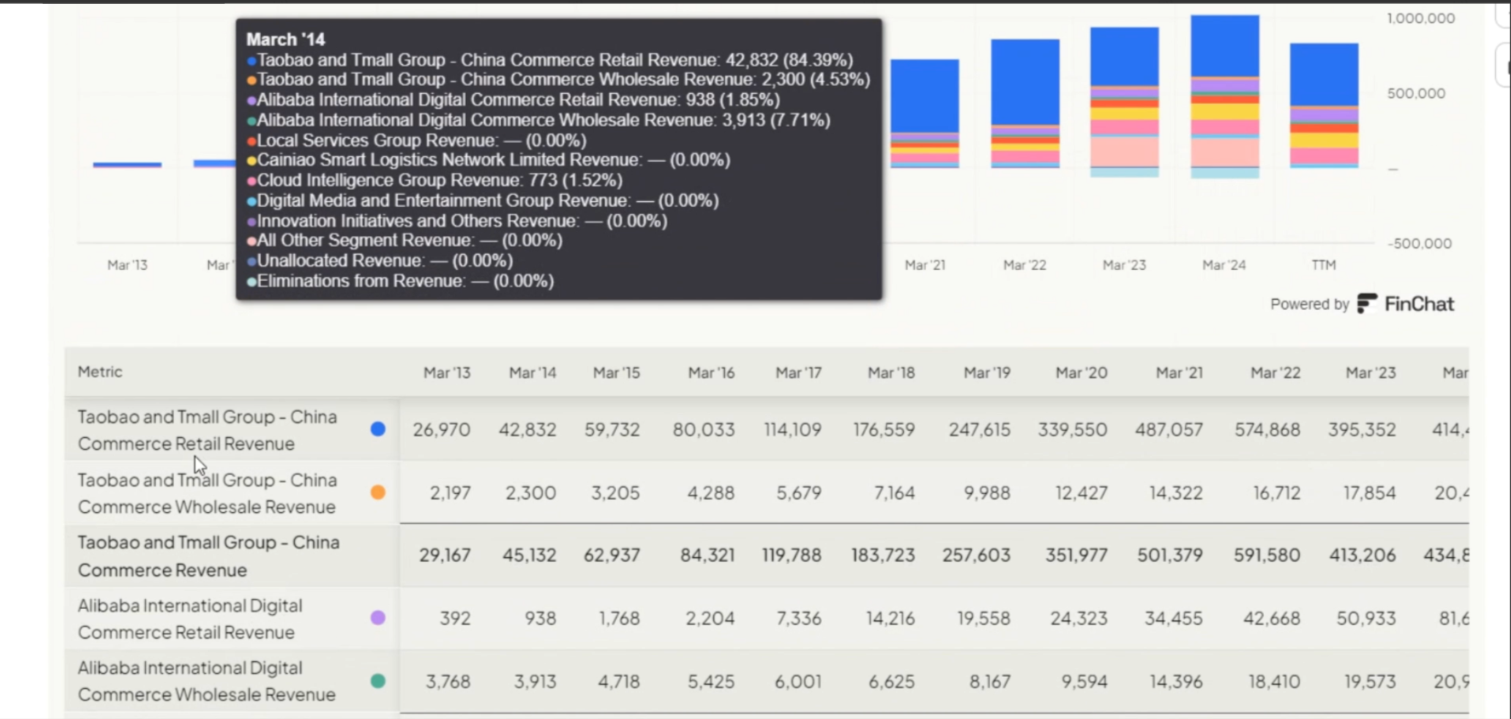Select the Mar '23 column header in table

pyautogui.click(x=1370, y=373)
